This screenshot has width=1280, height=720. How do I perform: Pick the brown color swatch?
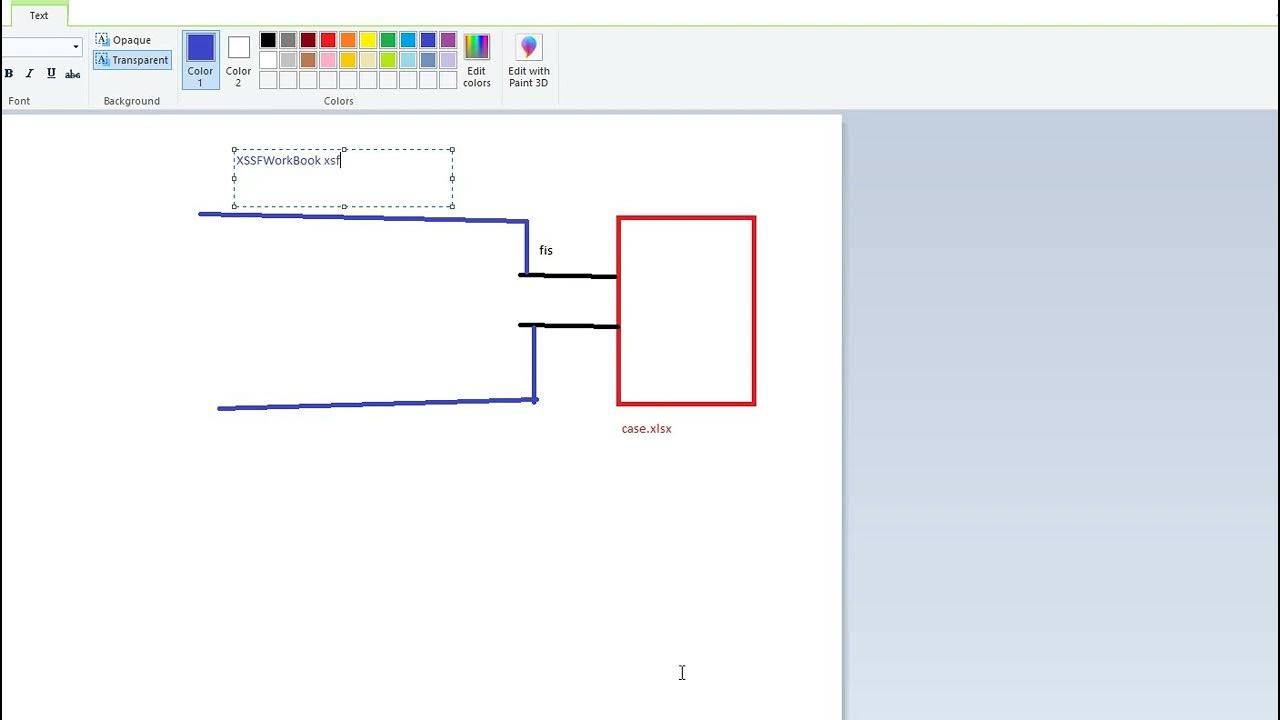pos(308,60)
